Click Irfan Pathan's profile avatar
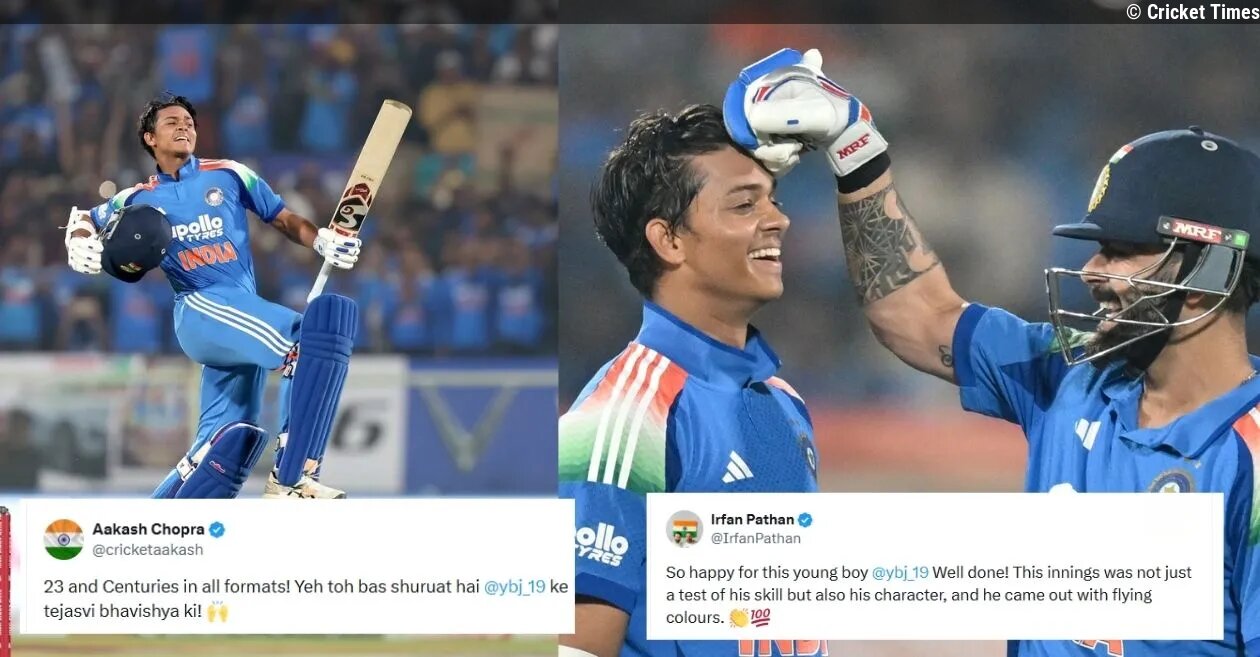The width and height of the screenshot is (1260, 657). tap(685, 528)
